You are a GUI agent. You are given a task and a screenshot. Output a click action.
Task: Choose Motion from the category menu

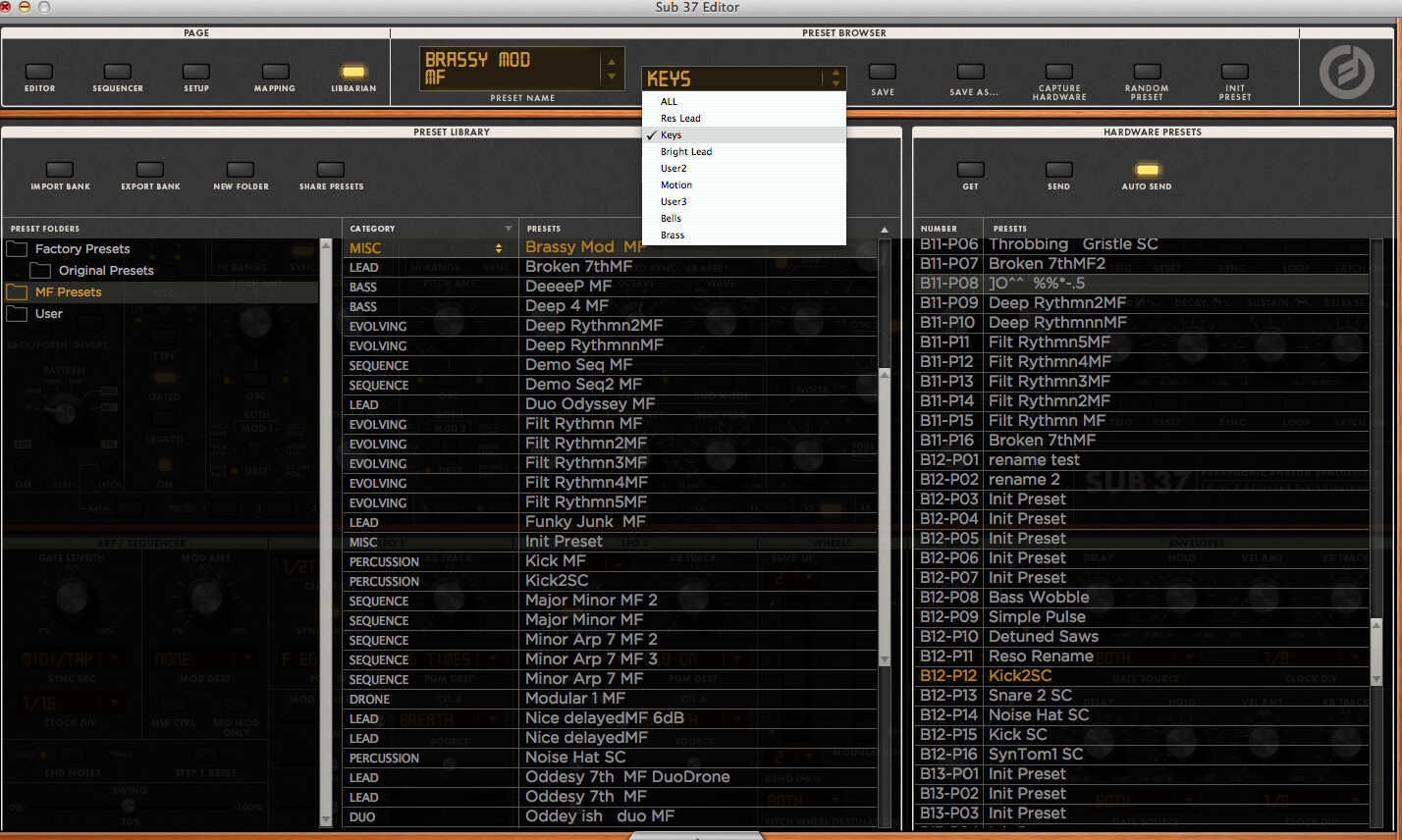click(x=744, y=184)
